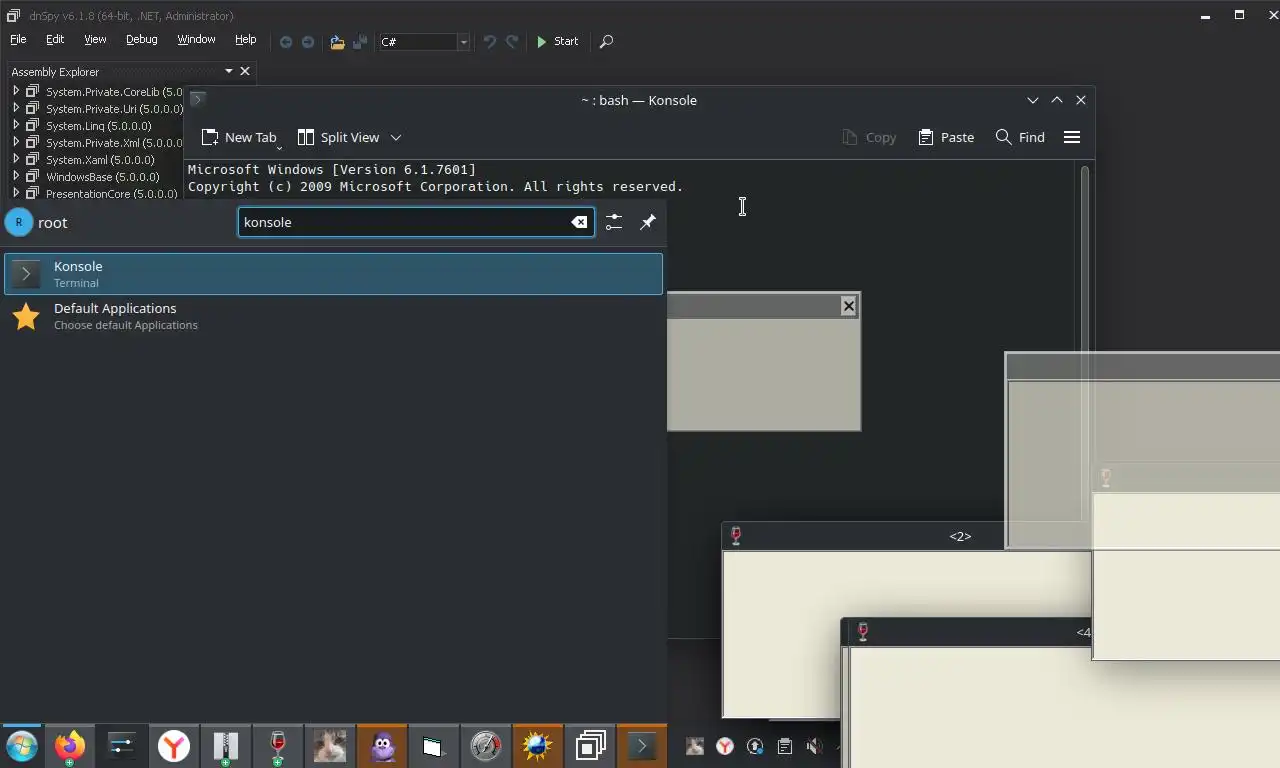
Task: Open the system monitor gauge taskbar icon
Action: (486, 746)
